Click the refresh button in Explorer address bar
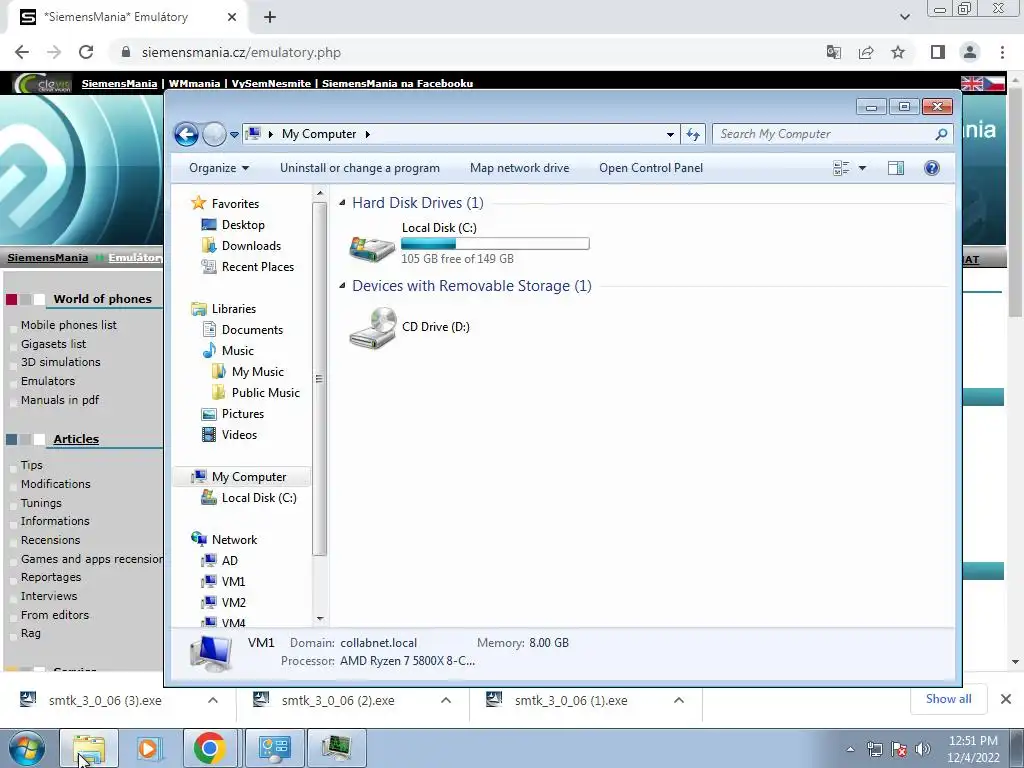This screenshot has width=1024, height=768. (692, 135)
